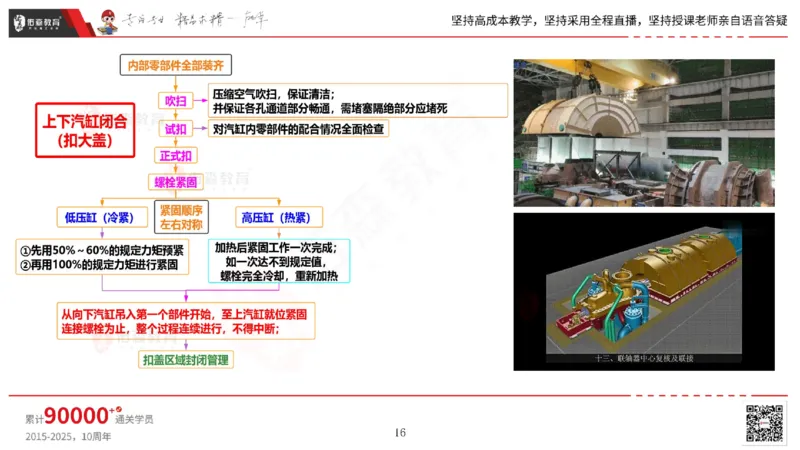The image size is (800, 450).
Task: Click the '正式扣' step box
Action: (x=176, y=156)
